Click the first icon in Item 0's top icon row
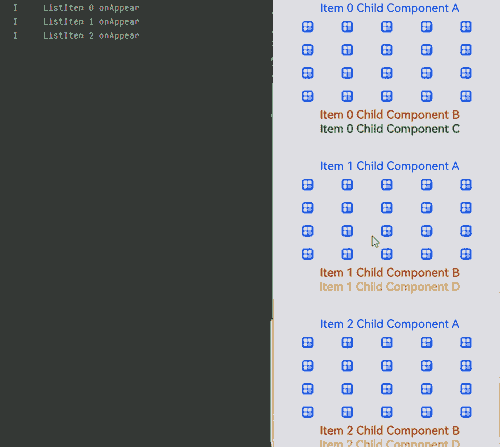The height and width of the screenshot is (447, 500). [307, 27]
